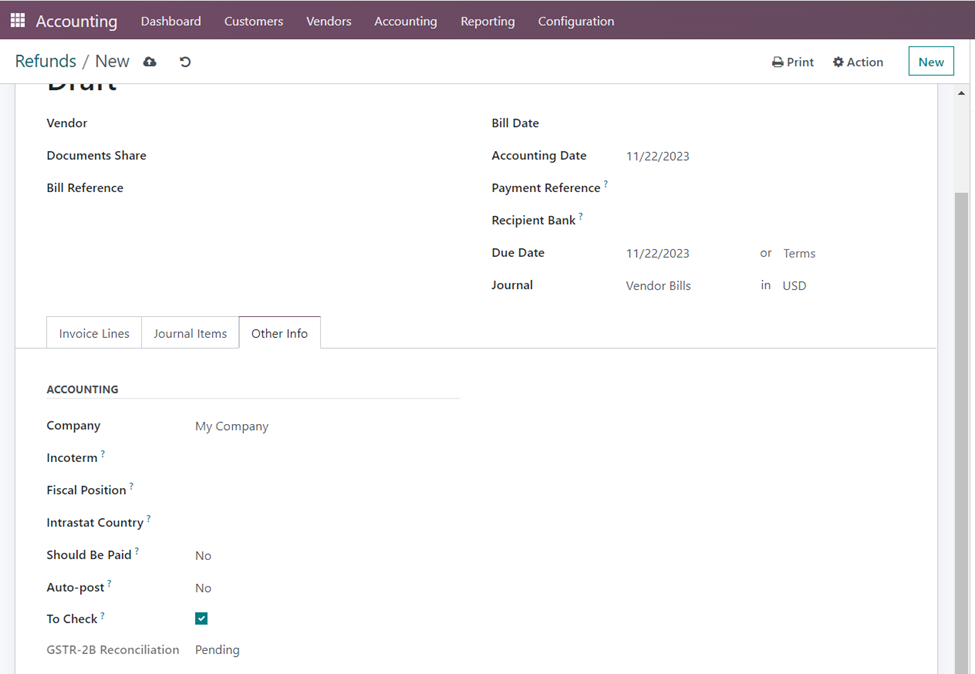975x674 pixels.
Task: Click the discard changes undo icon
Action: 185,62
